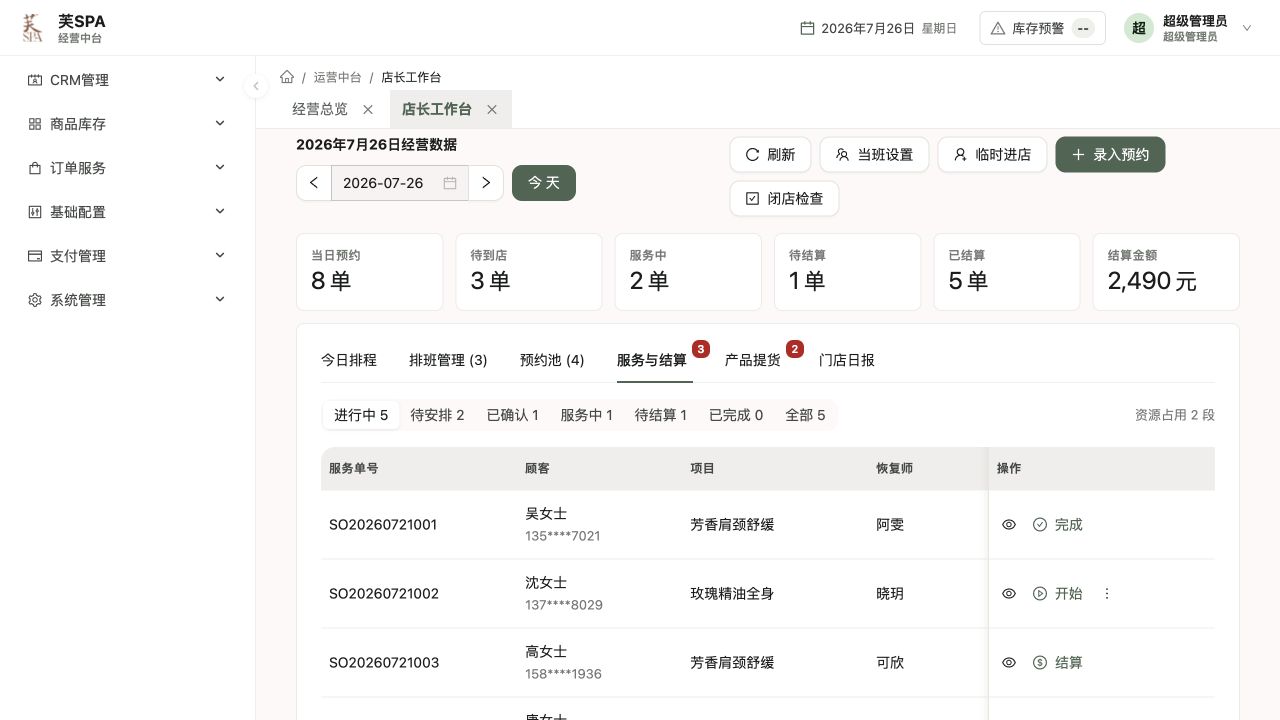This screenshot has width=1280, height=720.
Task: Click the 支付管理 card icon
Action: pyautogui.click(x=35, y=256)
